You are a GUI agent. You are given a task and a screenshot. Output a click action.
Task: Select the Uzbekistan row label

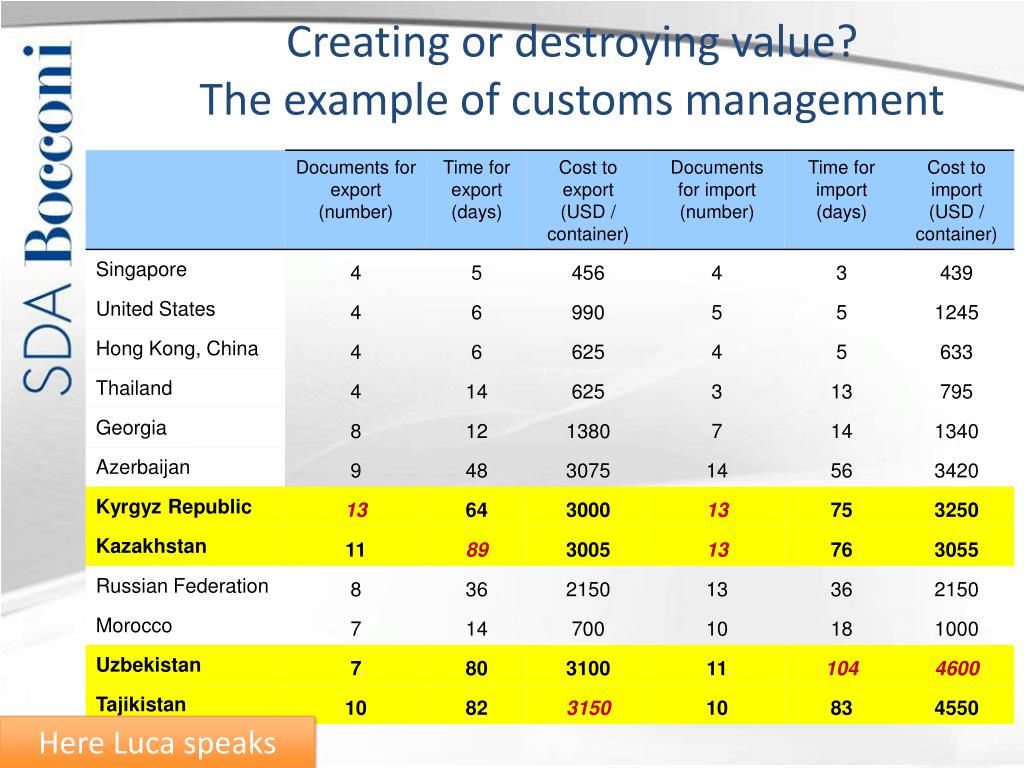click(x=148, y=665)
